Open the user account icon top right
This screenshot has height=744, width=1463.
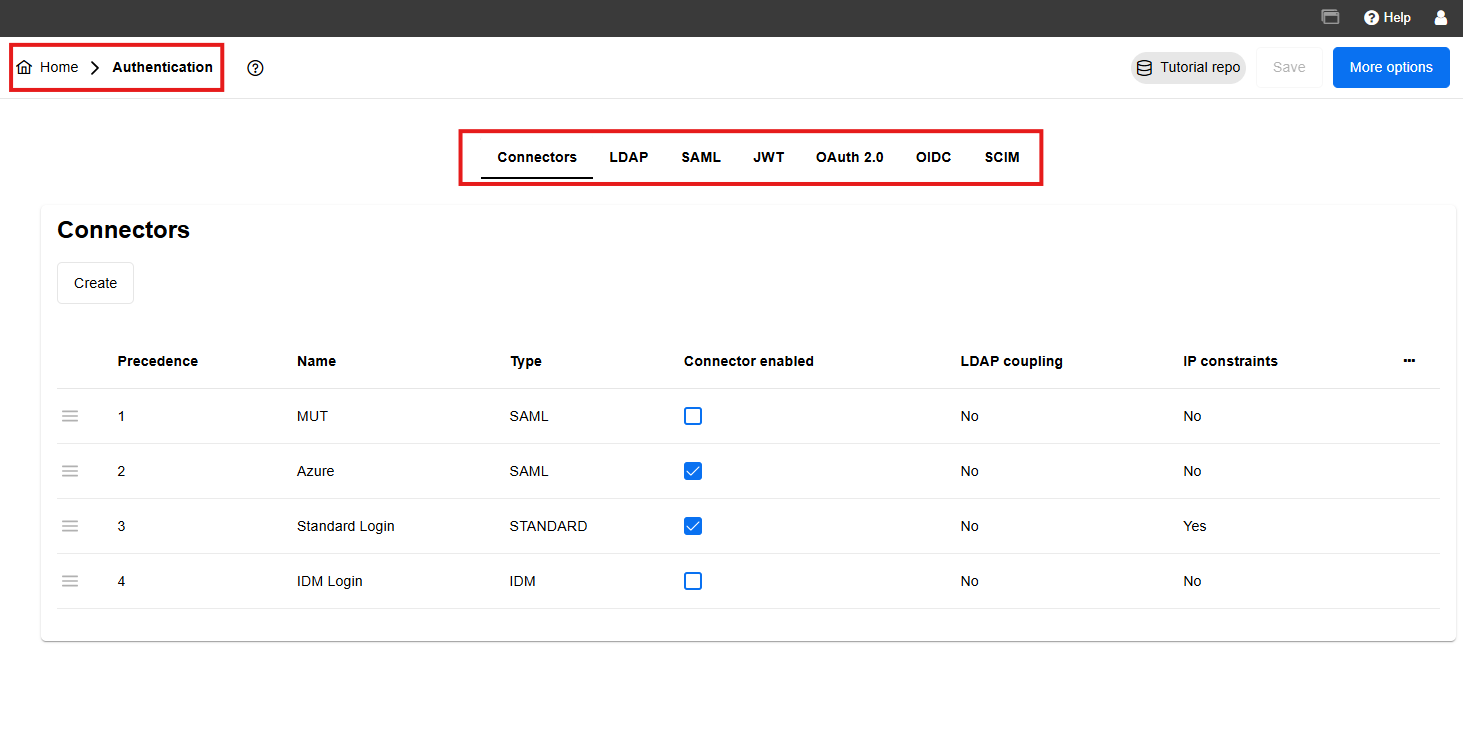click(1440, 17)
